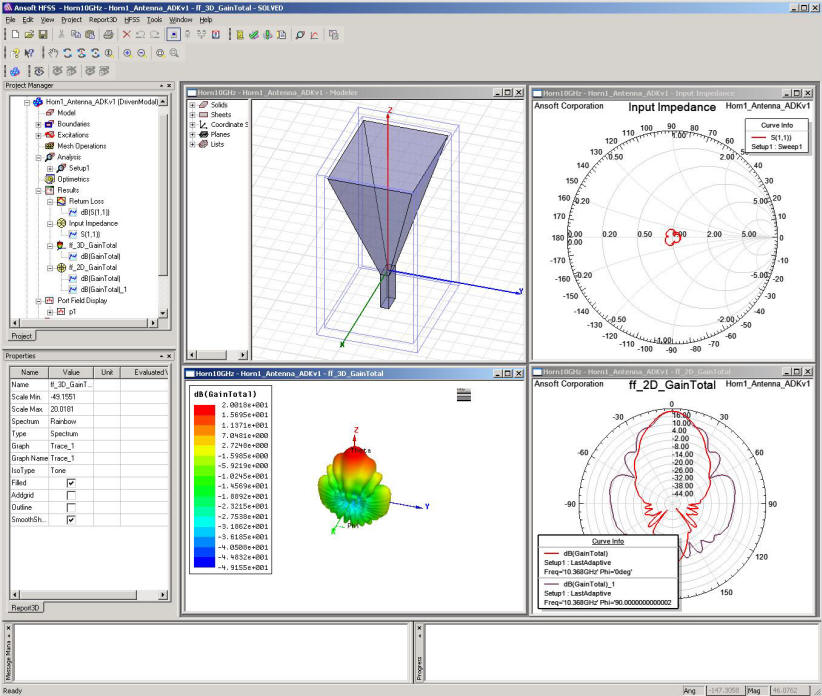Select the Report3D properties tab
822x696 pixels.
coord(25,608)
